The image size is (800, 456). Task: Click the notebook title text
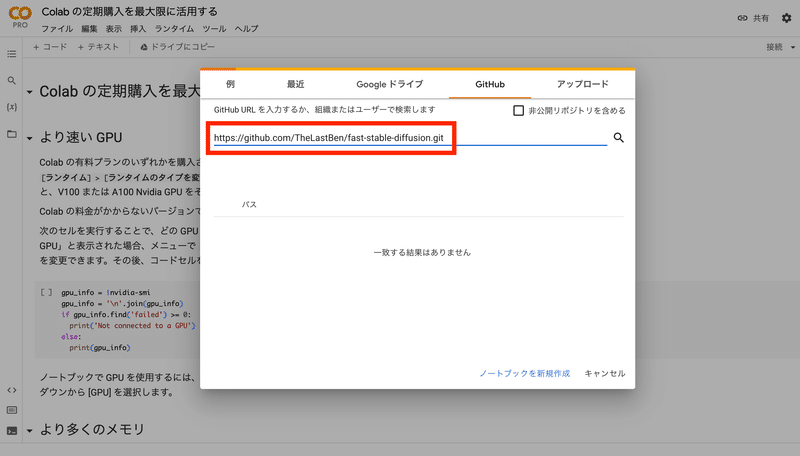pyautogui.click(x=130, y=11)
